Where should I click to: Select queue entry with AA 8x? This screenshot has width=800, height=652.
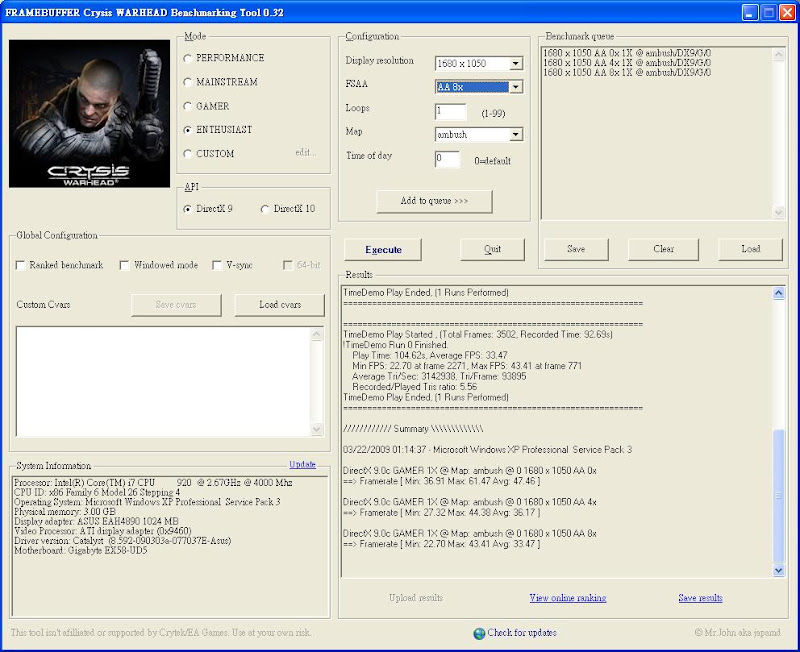coord(627,72)
